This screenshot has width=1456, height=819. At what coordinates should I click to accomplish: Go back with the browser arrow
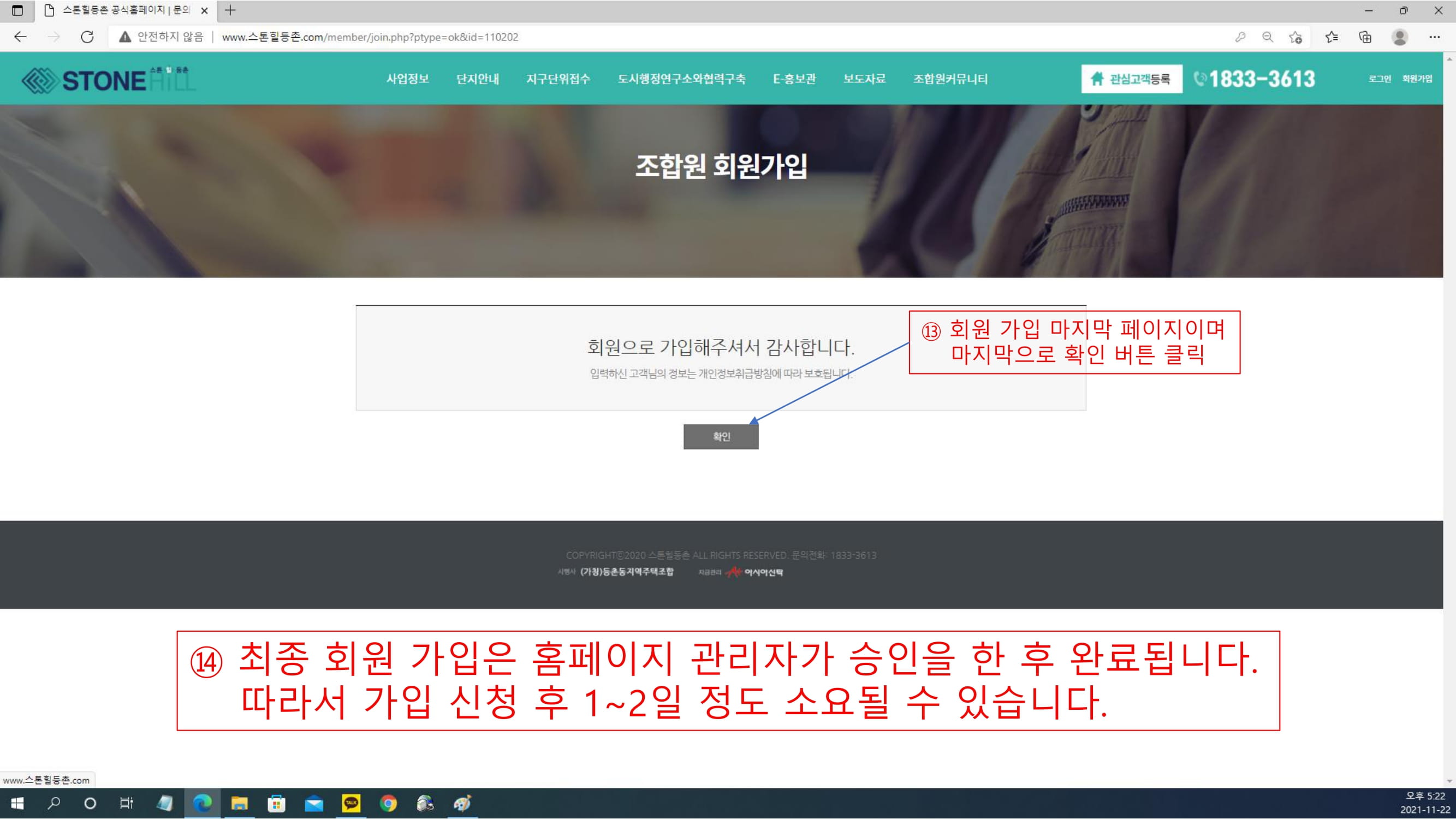coord(20,37)
